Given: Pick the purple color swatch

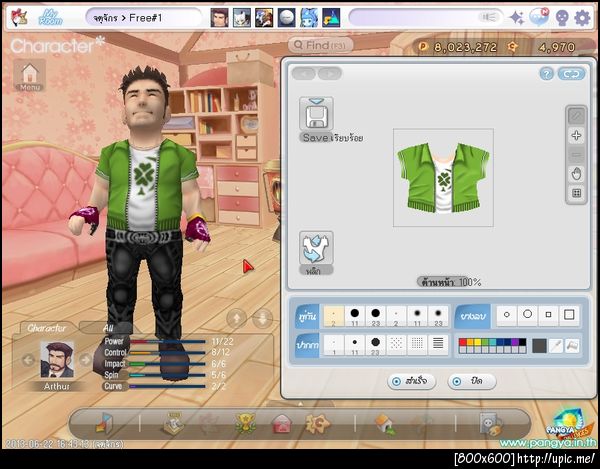Looking at the screenshot, I should coord(515,342).
